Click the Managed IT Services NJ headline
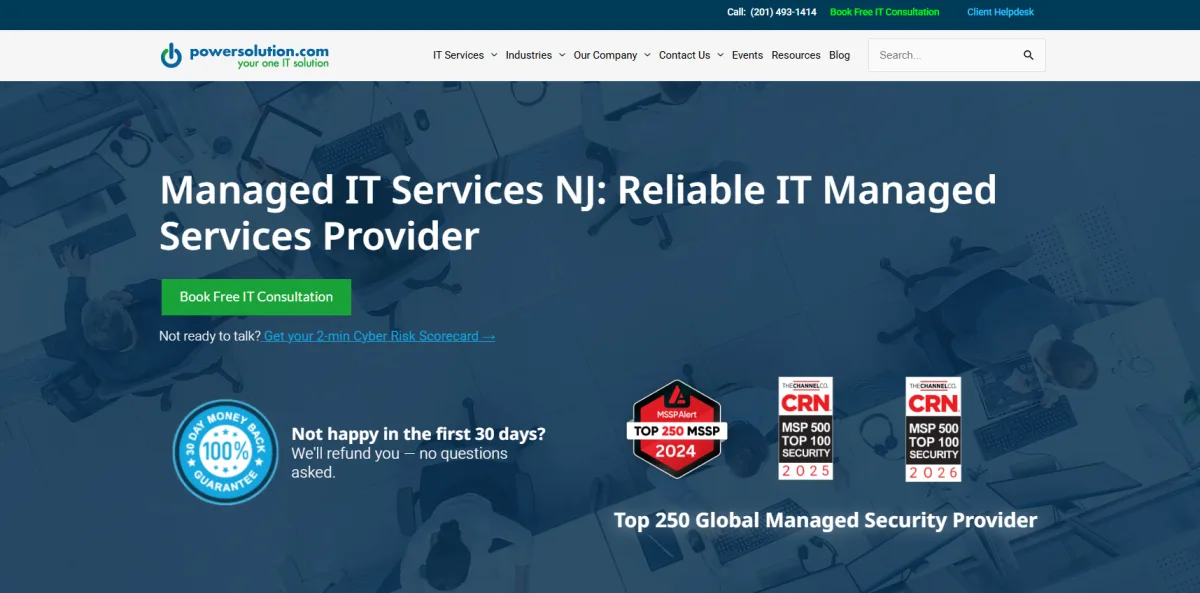This screenshot has height=593, width=1200. click(x=578, y=212)
